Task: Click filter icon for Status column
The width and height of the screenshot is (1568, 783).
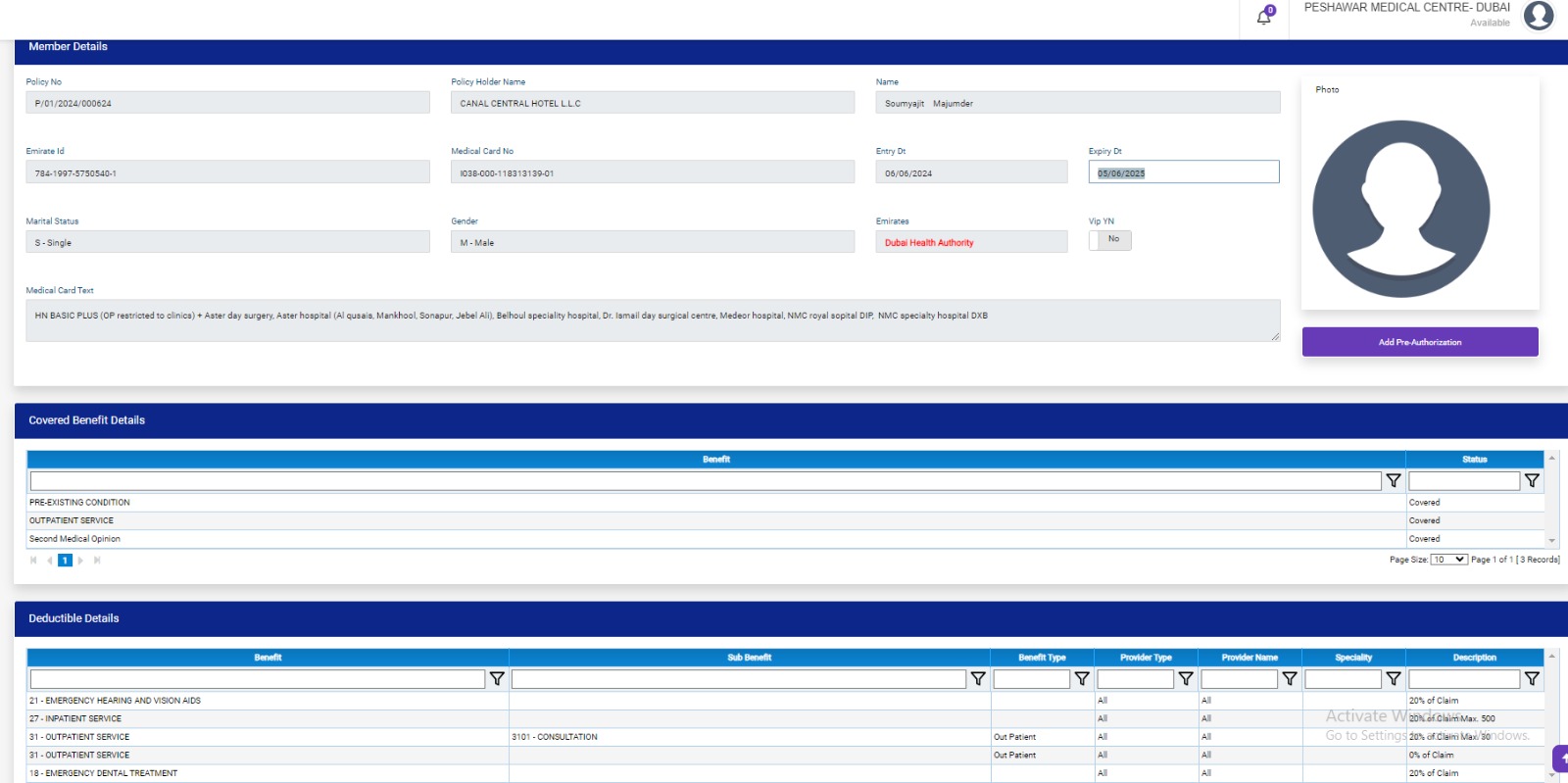Action: [1532, 481]
